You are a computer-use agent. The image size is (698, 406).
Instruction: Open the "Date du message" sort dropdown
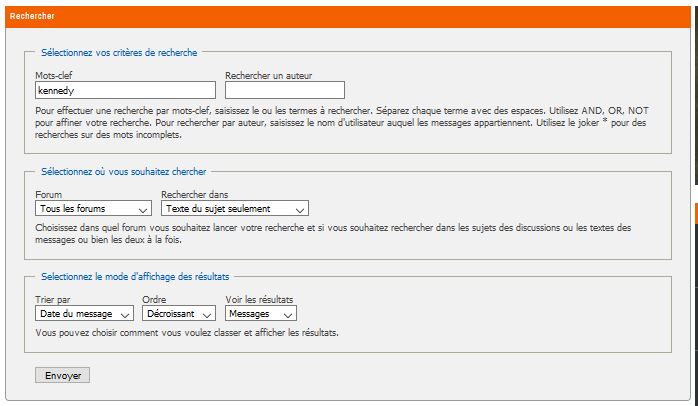[84, 314]
